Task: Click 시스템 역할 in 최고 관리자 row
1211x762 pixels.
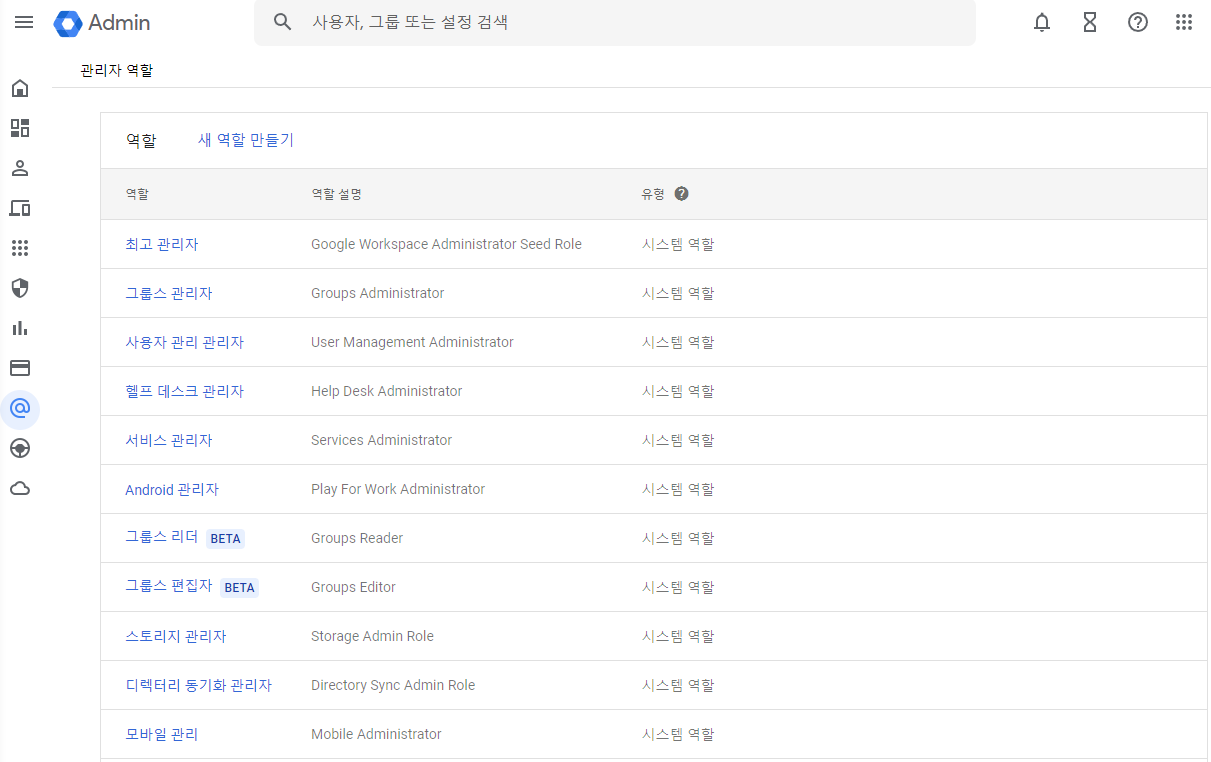Action: pyautogui.click(x=678, y=244)
